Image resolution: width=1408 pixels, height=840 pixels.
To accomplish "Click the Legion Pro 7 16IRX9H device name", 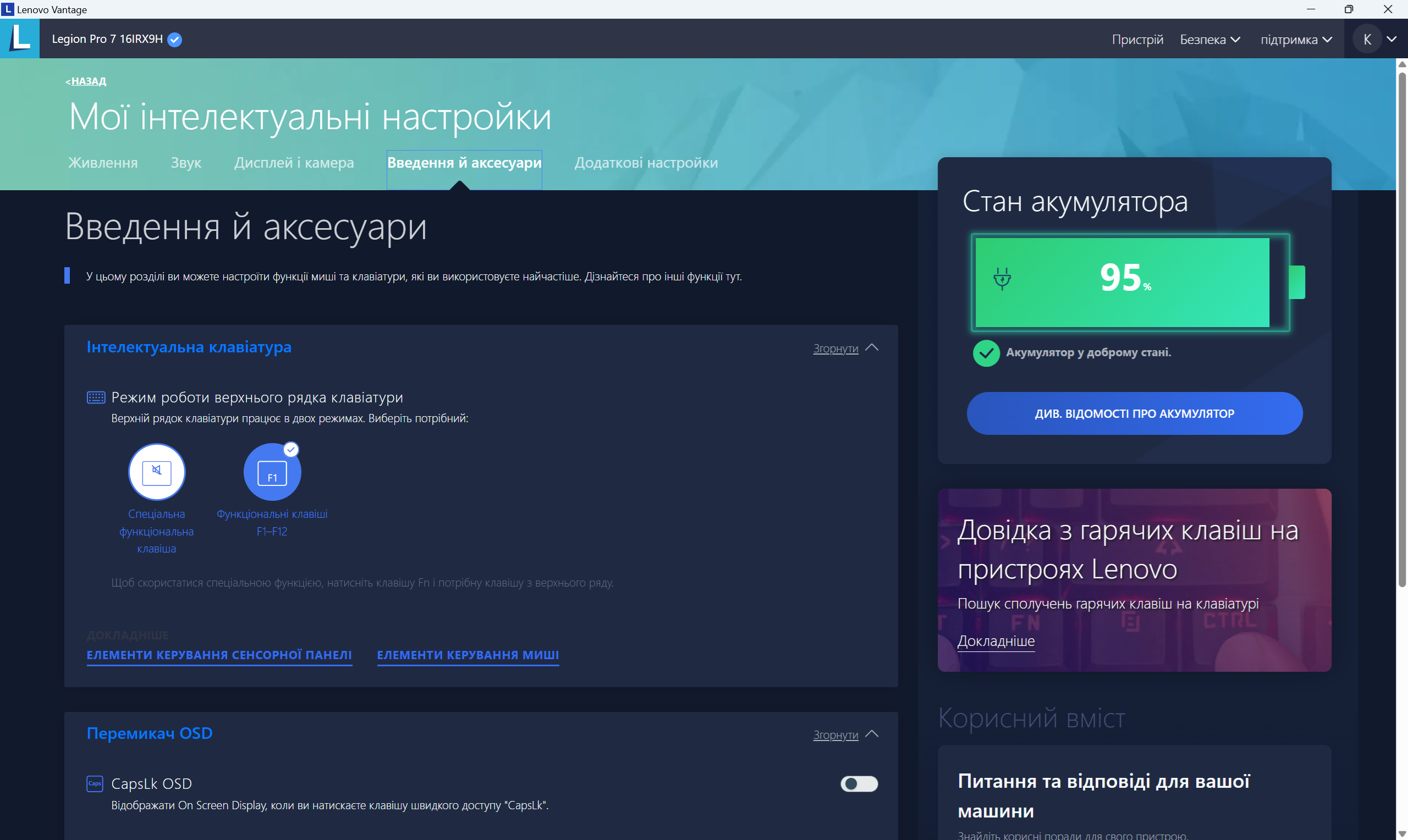I will tap(108, 39).
